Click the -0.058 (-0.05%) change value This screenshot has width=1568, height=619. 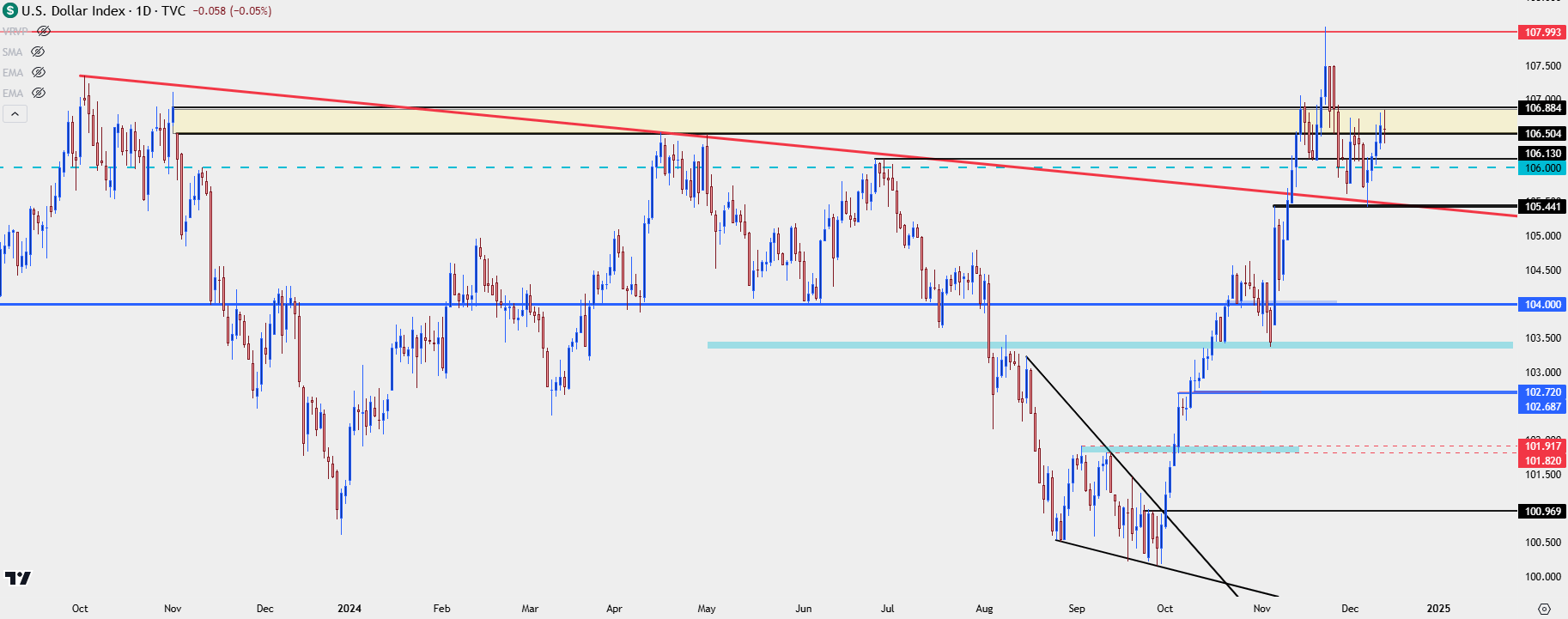click(232, 10)
